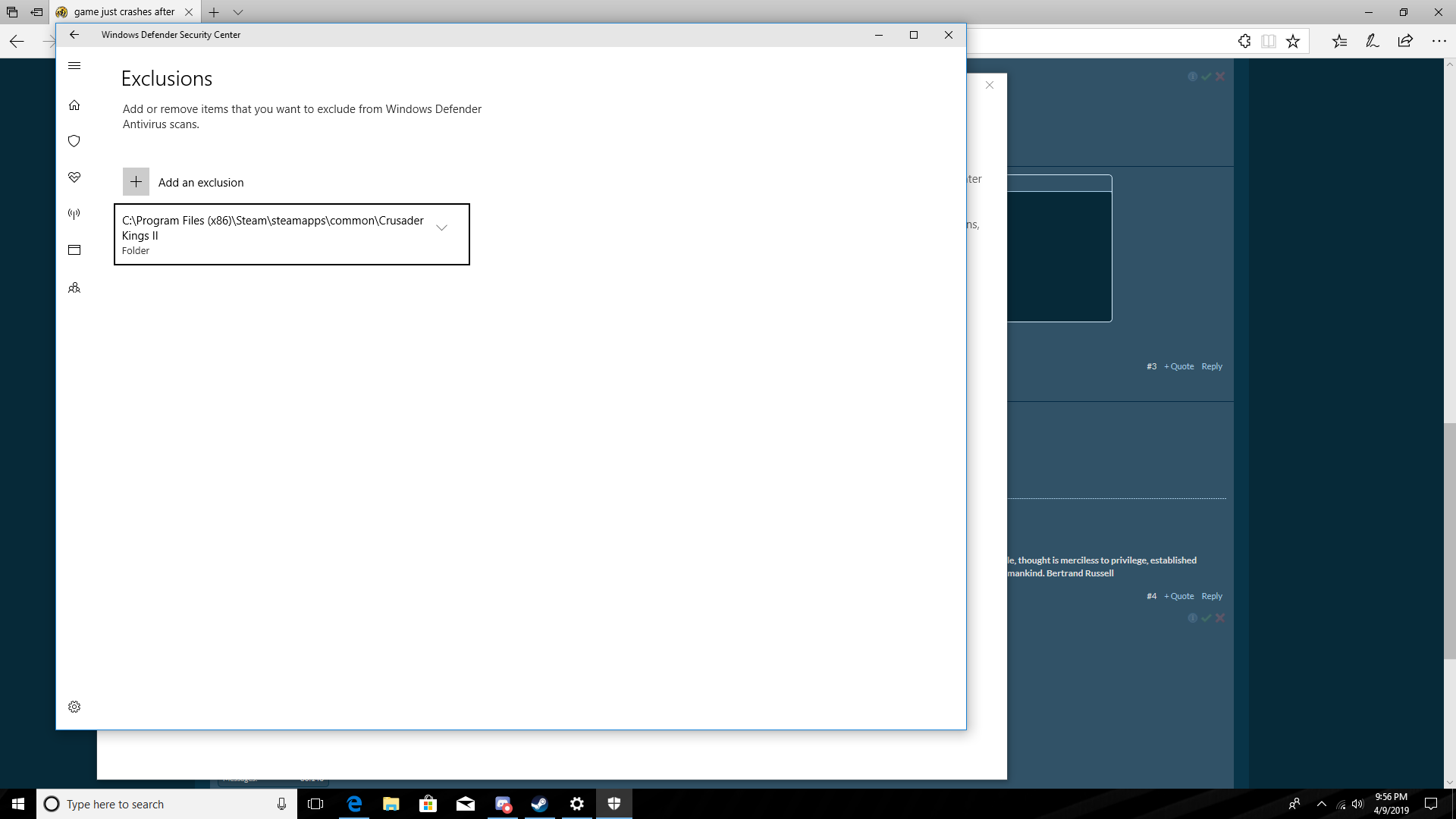This screenshot has width=1456, height=819.
Task: Open the Action Center notifications
Action: click(1431, 804)
